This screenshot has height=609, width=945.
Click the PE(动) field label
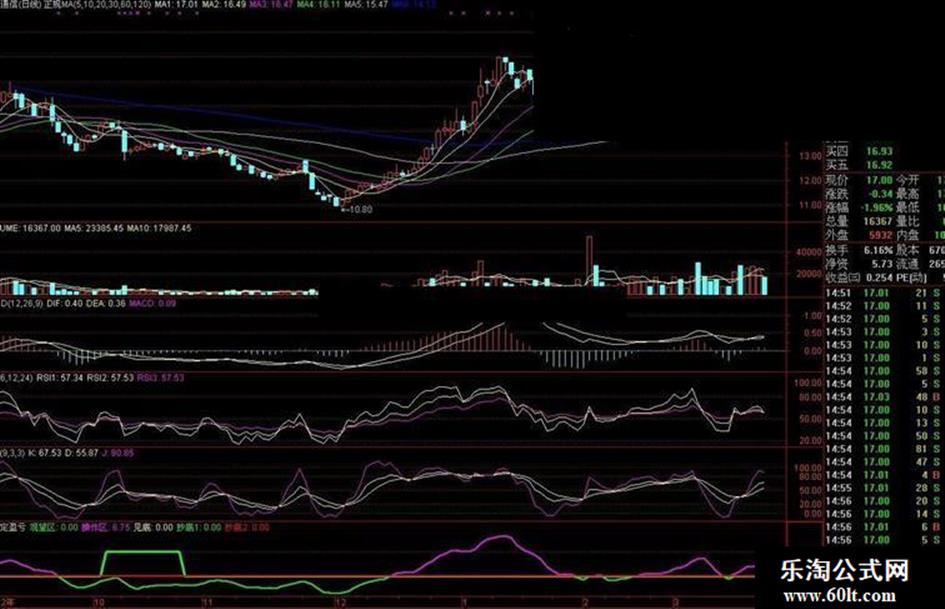(x=911, y=277)
